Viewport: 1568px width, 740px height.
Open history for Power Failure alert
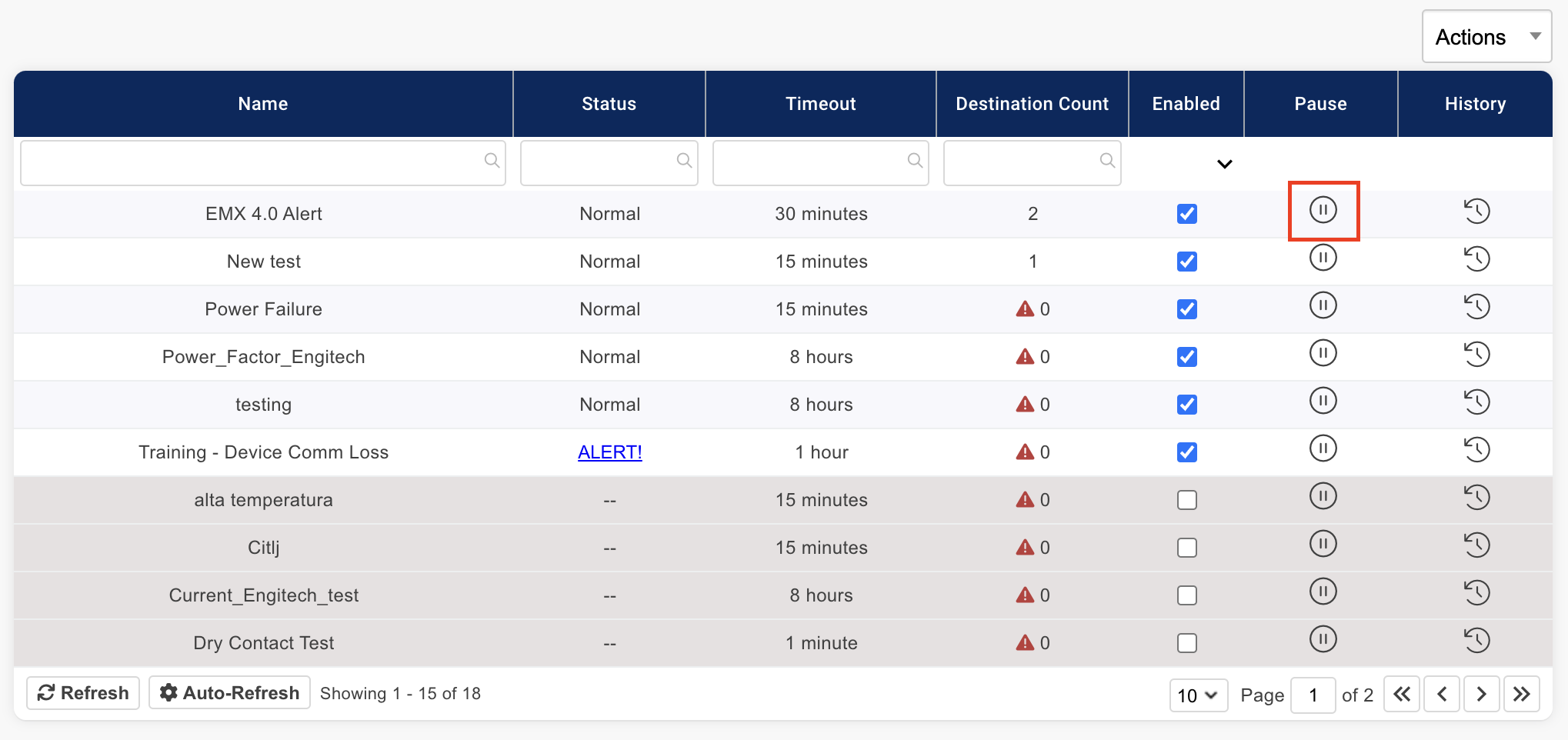1476,305
